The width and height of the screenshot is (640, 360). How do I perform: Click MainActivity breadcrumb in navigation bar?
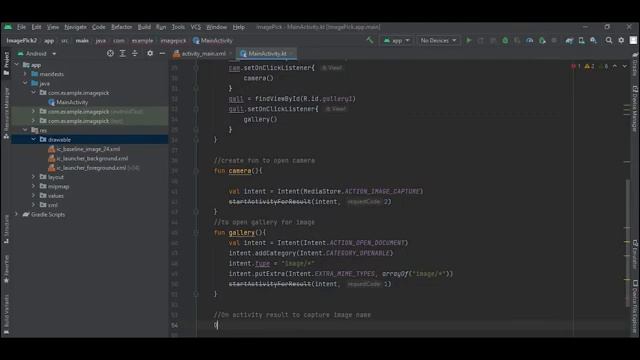pos(213,40)
